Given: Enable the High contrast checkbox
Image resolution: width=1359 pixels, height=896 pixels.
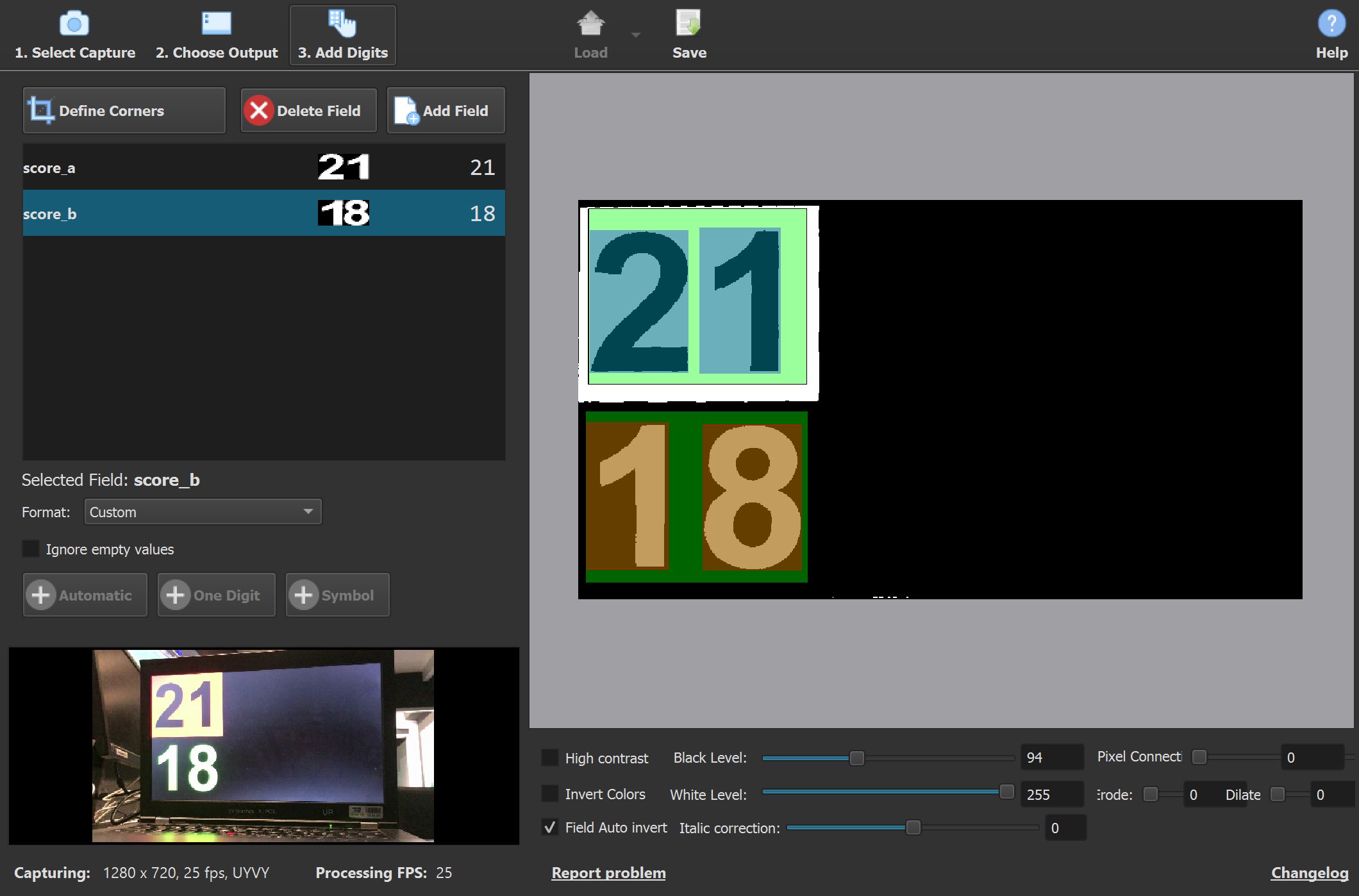Looking at the screenshot, I should (550, 758).
